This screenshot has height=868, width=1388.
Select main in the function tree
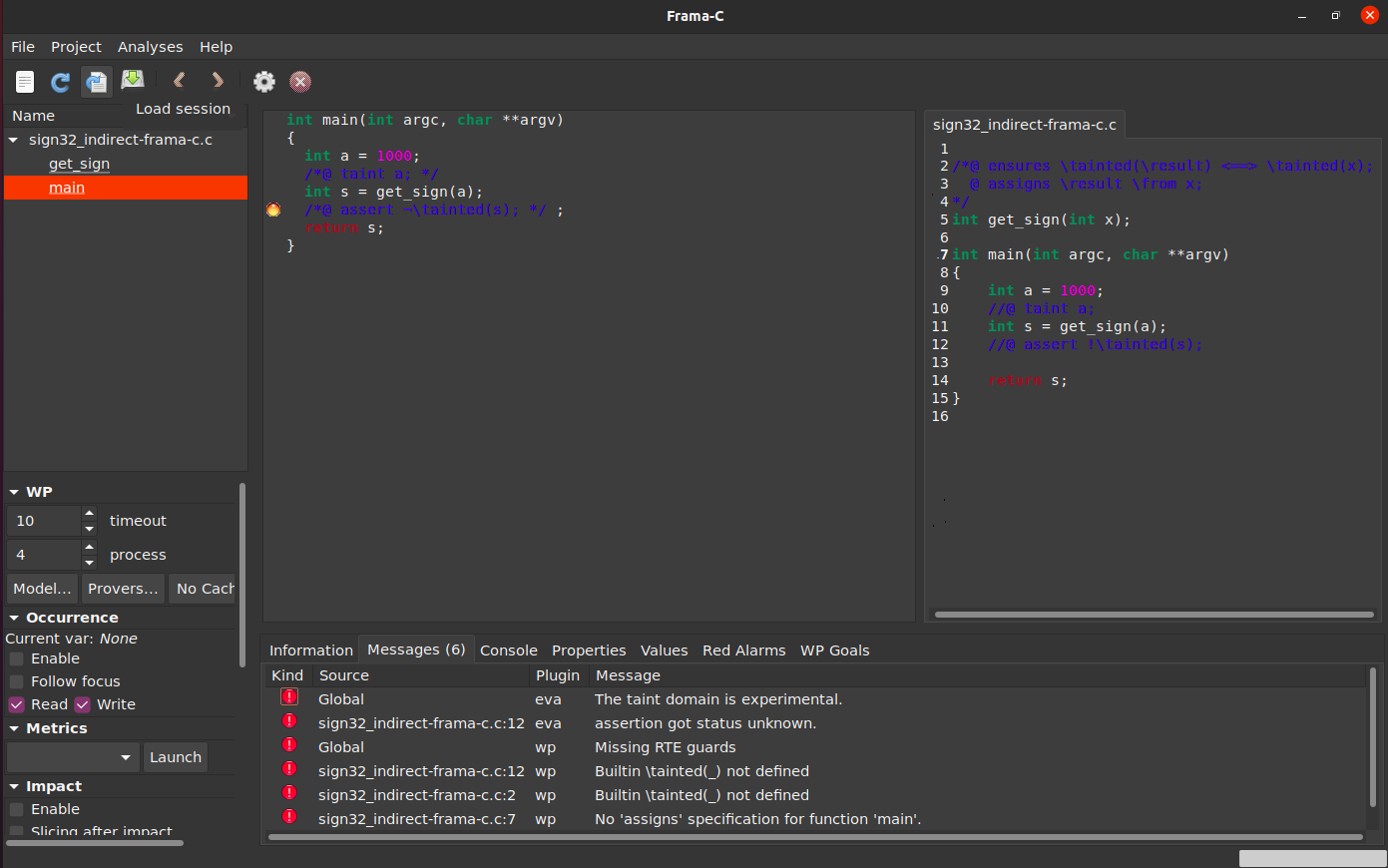pyautogui.click(x=67, y=188)
